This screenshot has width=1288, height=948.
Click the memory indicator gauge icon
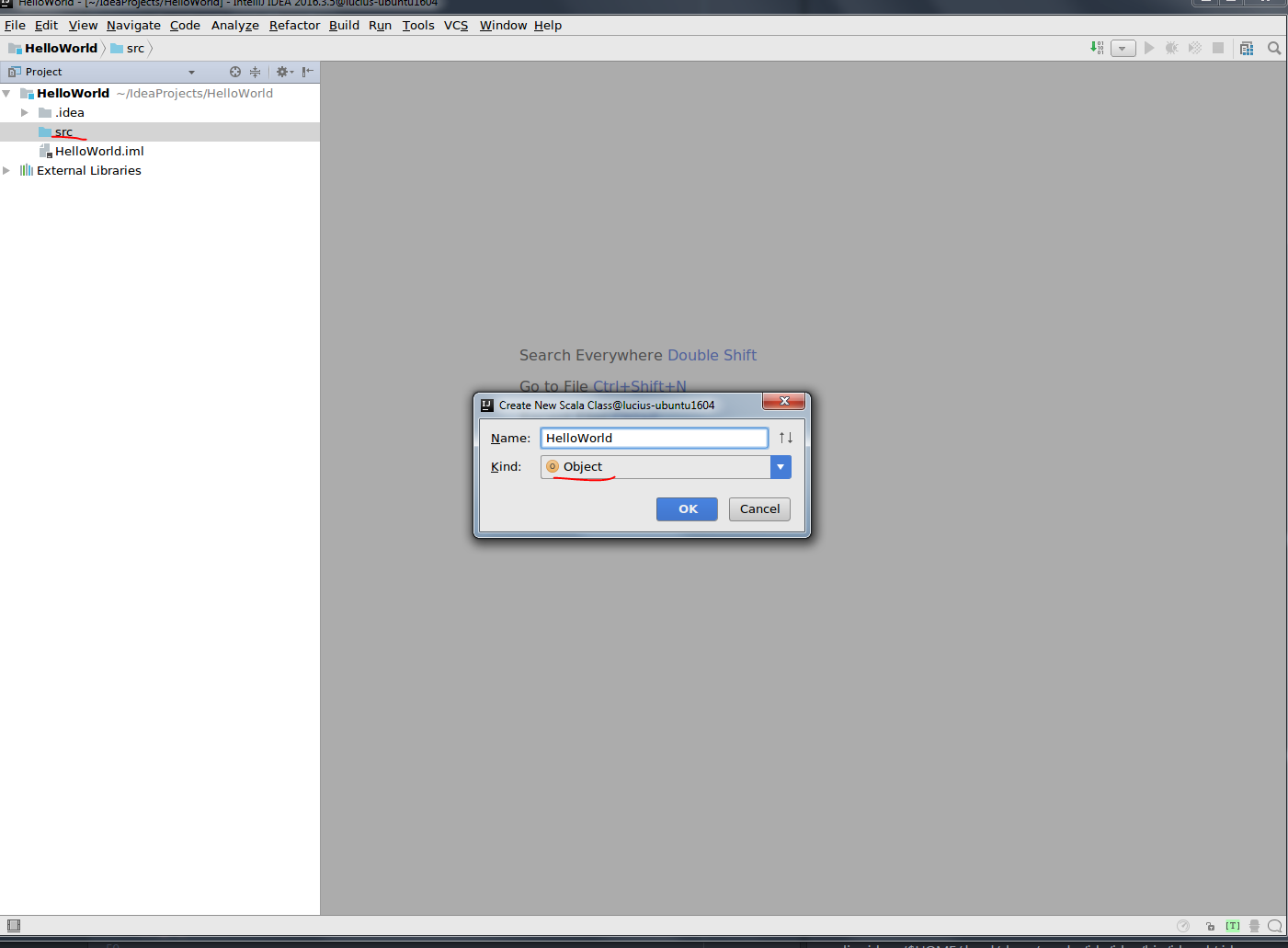(1183, 926)
